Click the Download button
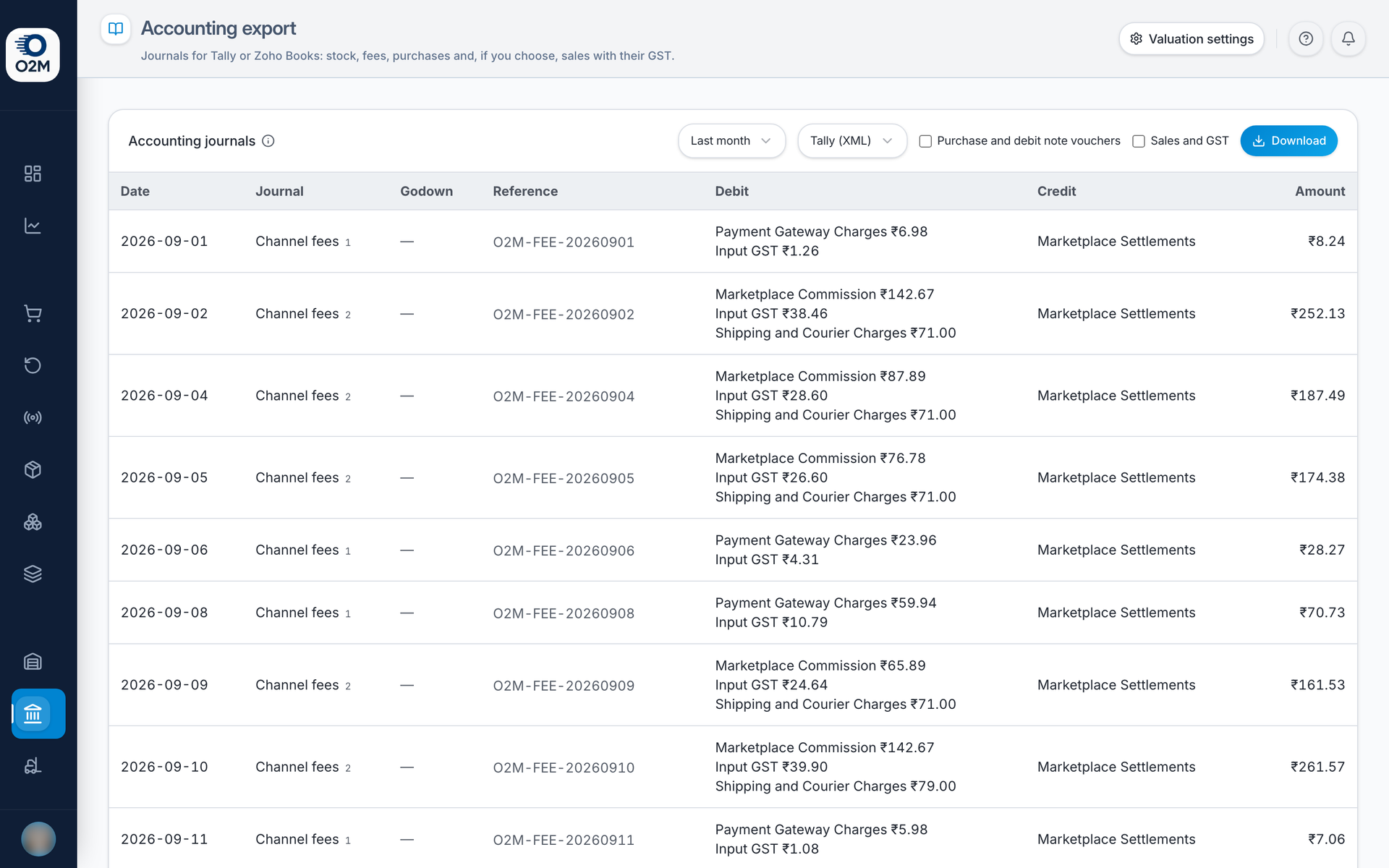 1288,141
